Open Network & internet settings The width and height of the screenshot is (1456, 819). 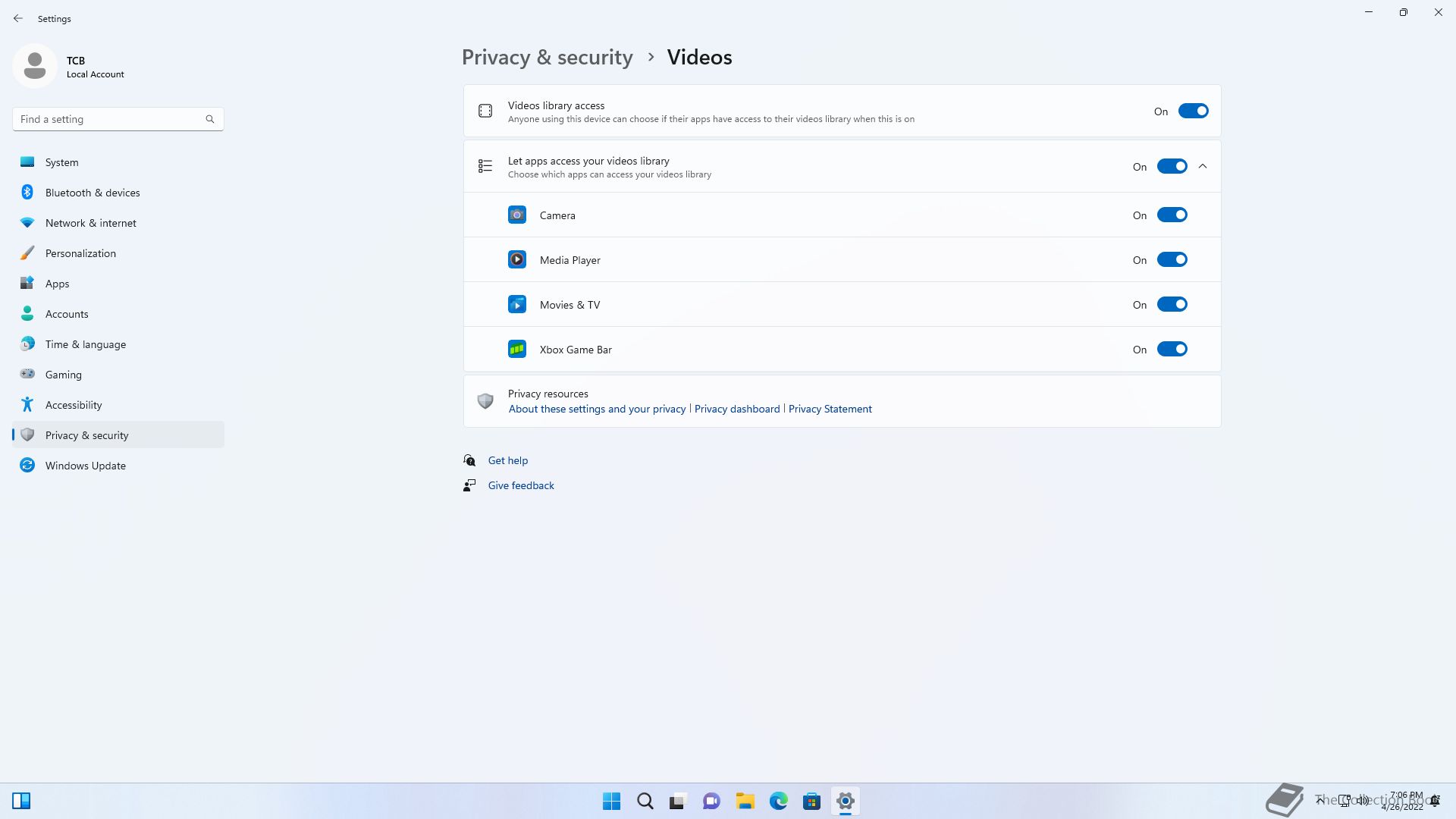[x=118, y=223]
